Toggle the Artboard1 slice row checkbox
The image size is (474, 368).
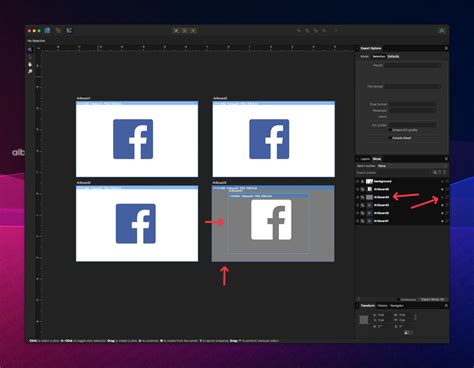[358, 221]
